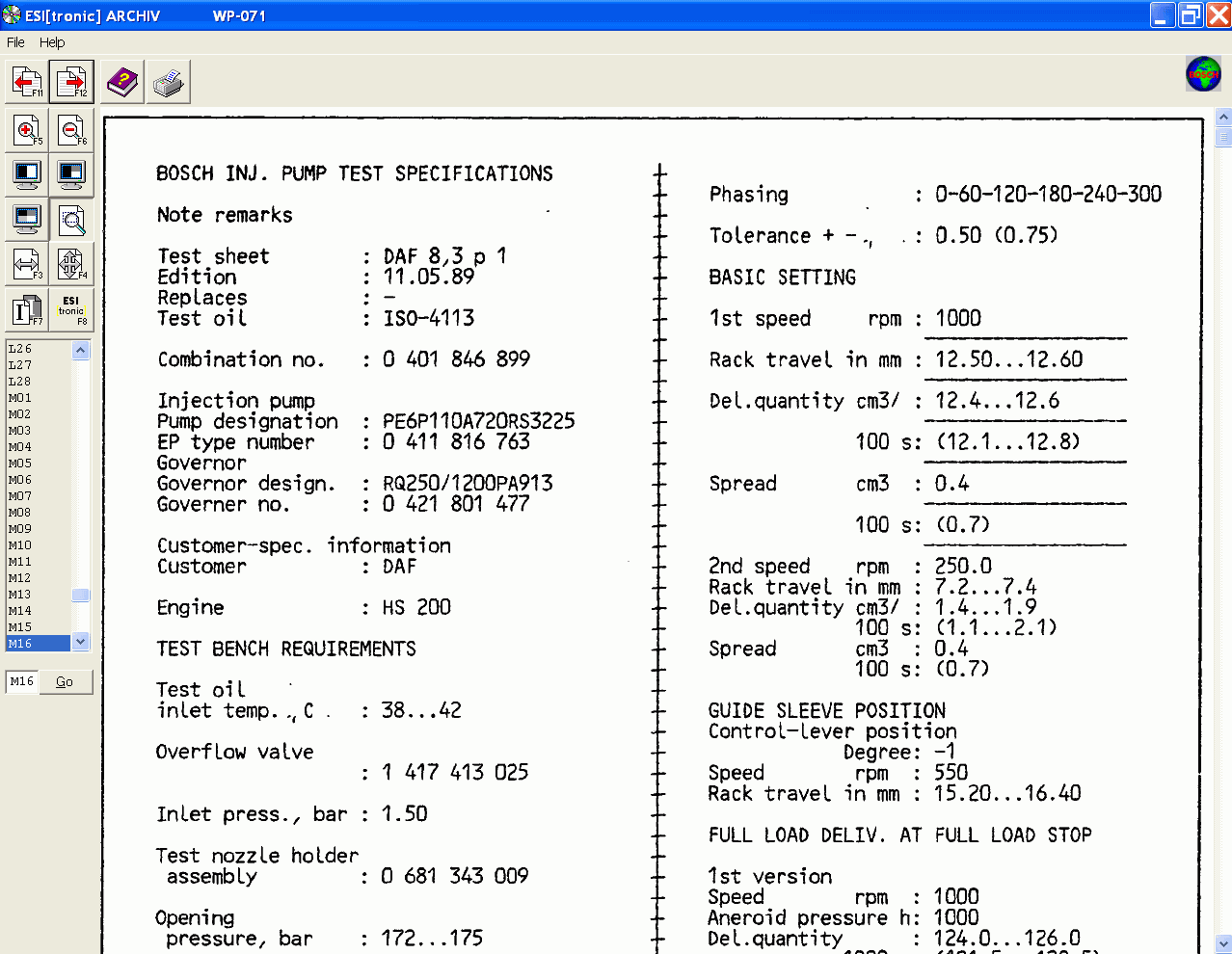Click the ESI[tronic] F8 button
This screenshot has height=954, width=1232.
coord(71,309)
